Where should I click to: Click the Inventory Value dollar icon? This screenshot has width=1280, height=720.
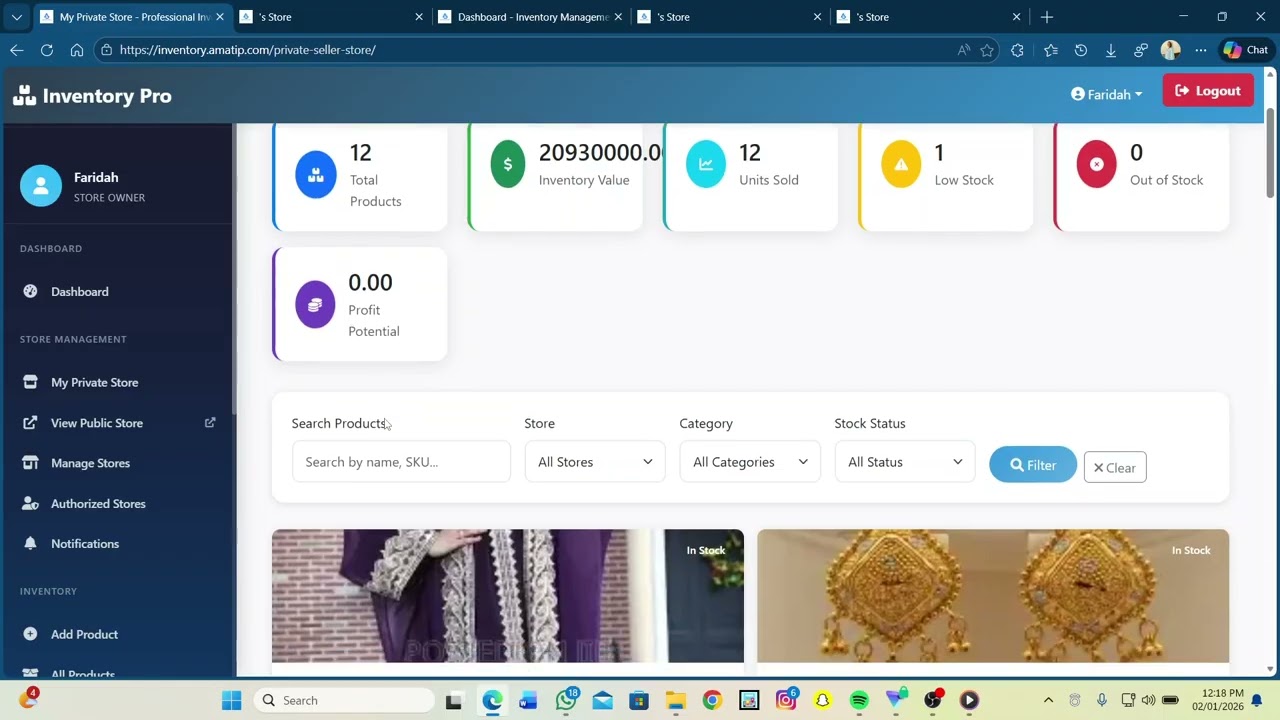[507, 165]
